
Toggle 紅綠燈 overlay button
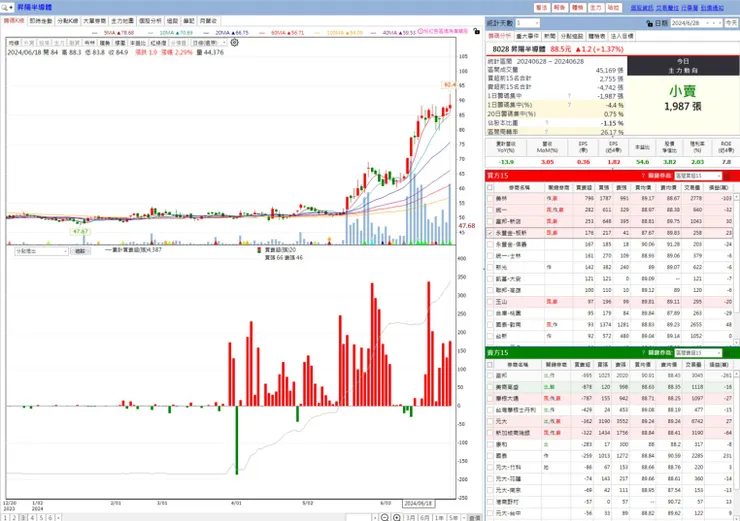(158, 43)
